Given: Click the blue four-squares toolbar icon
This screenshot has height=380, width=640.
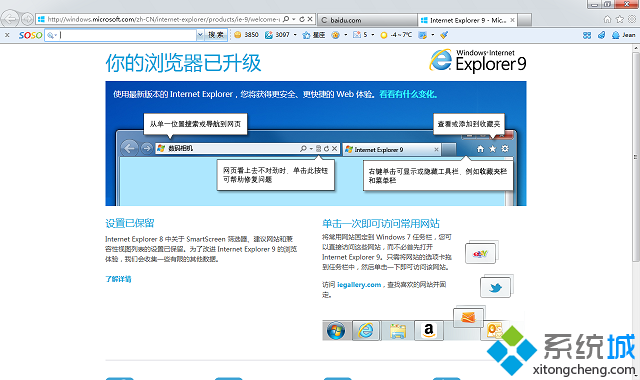Looking at the screenshot, I should pos(587,36).
